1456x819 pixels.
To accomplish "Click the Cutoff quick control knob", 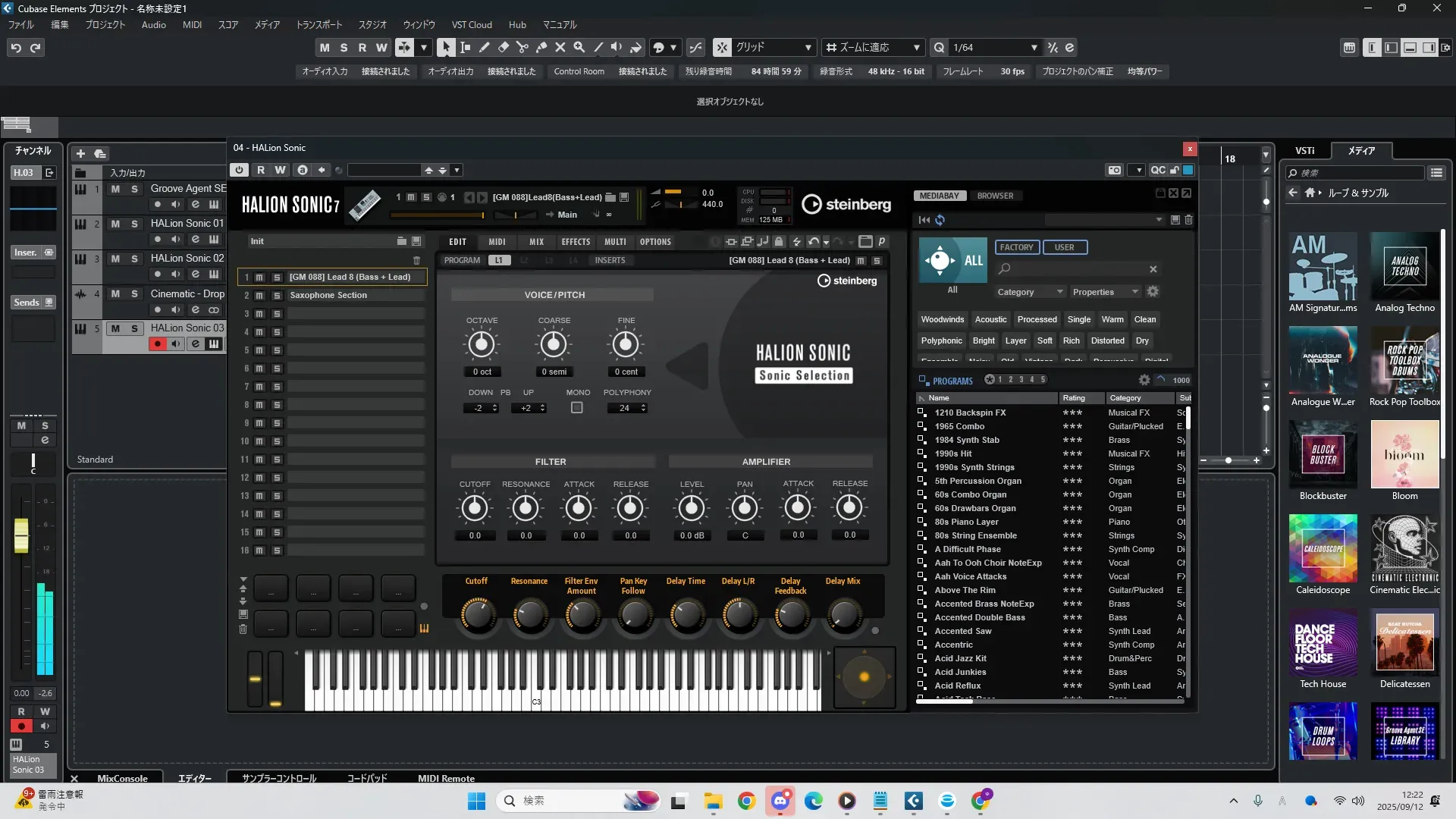I will [477, 614].
